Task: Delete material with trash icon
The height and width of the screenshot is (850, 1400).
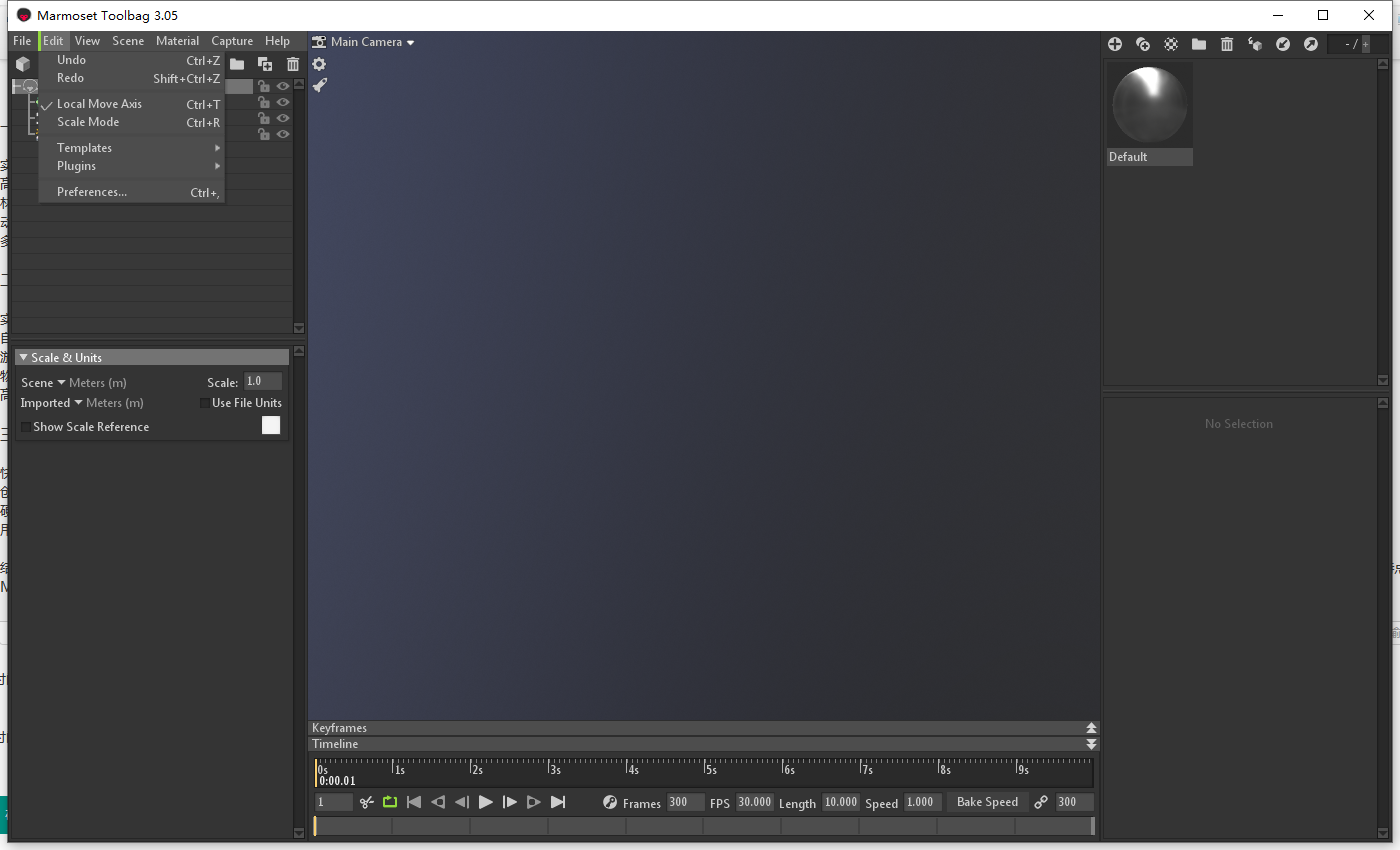Action: (1227, 44)
